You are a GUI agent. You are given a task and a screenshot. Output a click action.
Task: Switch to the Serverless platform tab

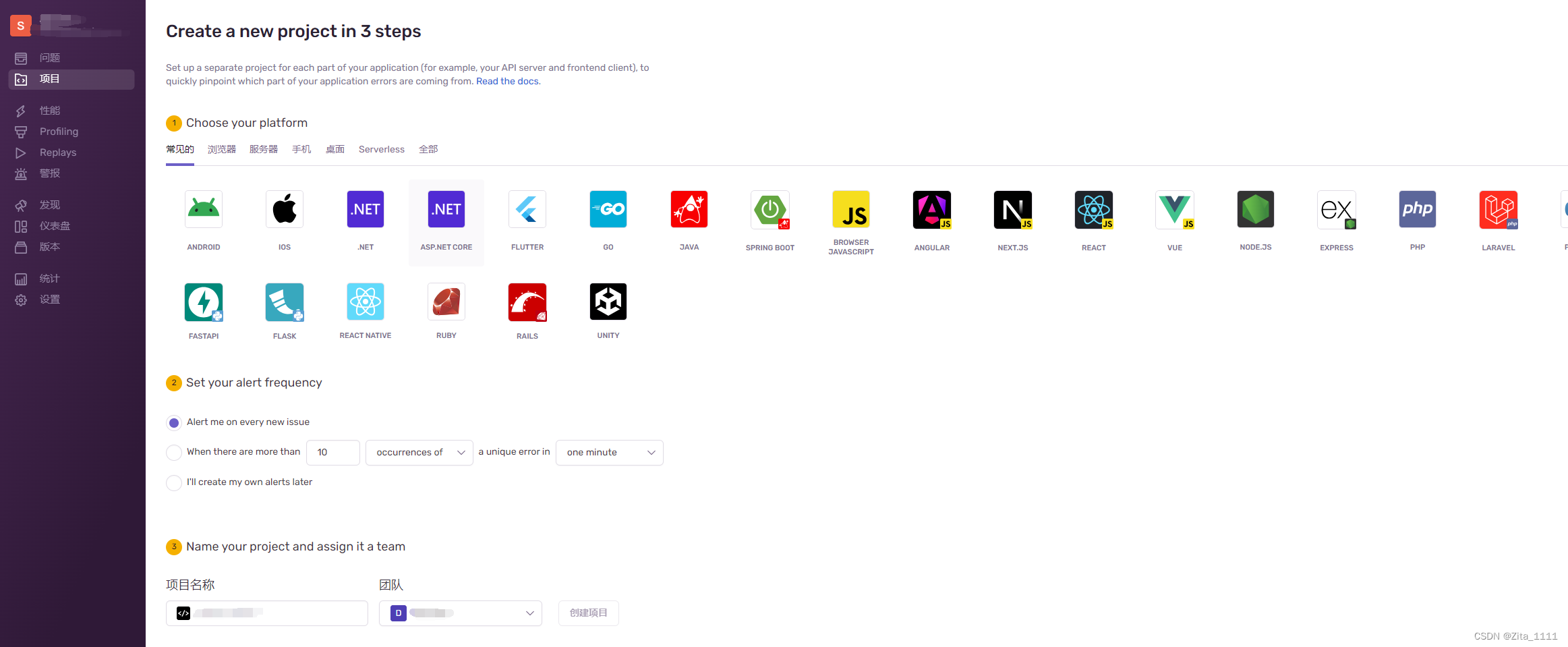(382, 149)
